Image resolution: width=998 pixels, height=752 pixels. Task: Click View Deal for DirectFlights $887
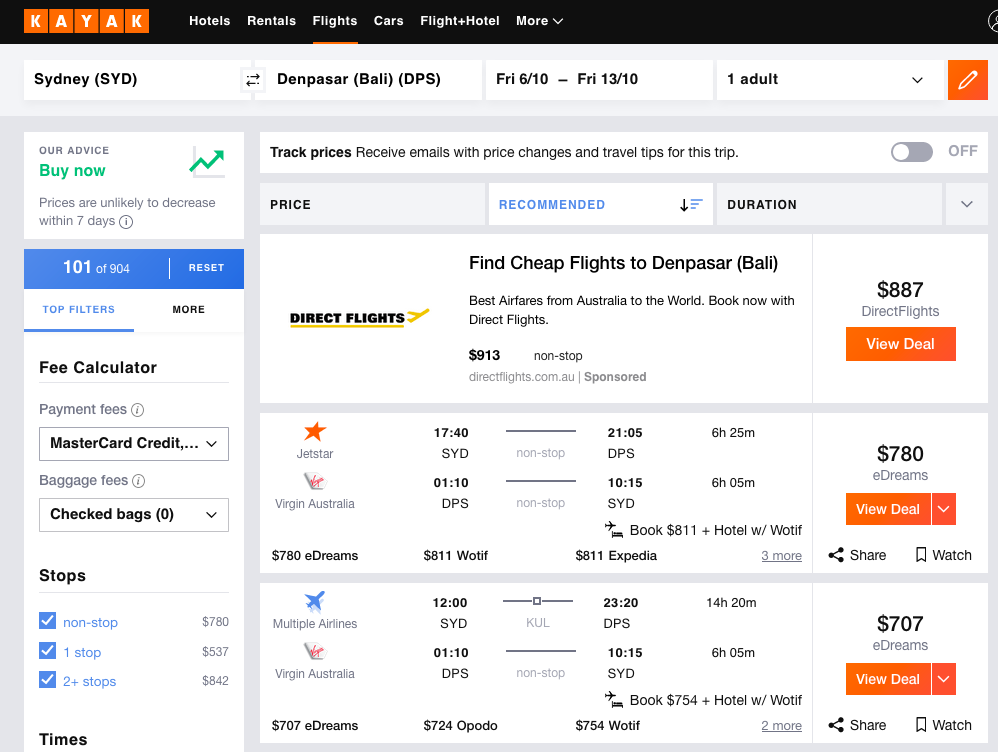[900, 344]
